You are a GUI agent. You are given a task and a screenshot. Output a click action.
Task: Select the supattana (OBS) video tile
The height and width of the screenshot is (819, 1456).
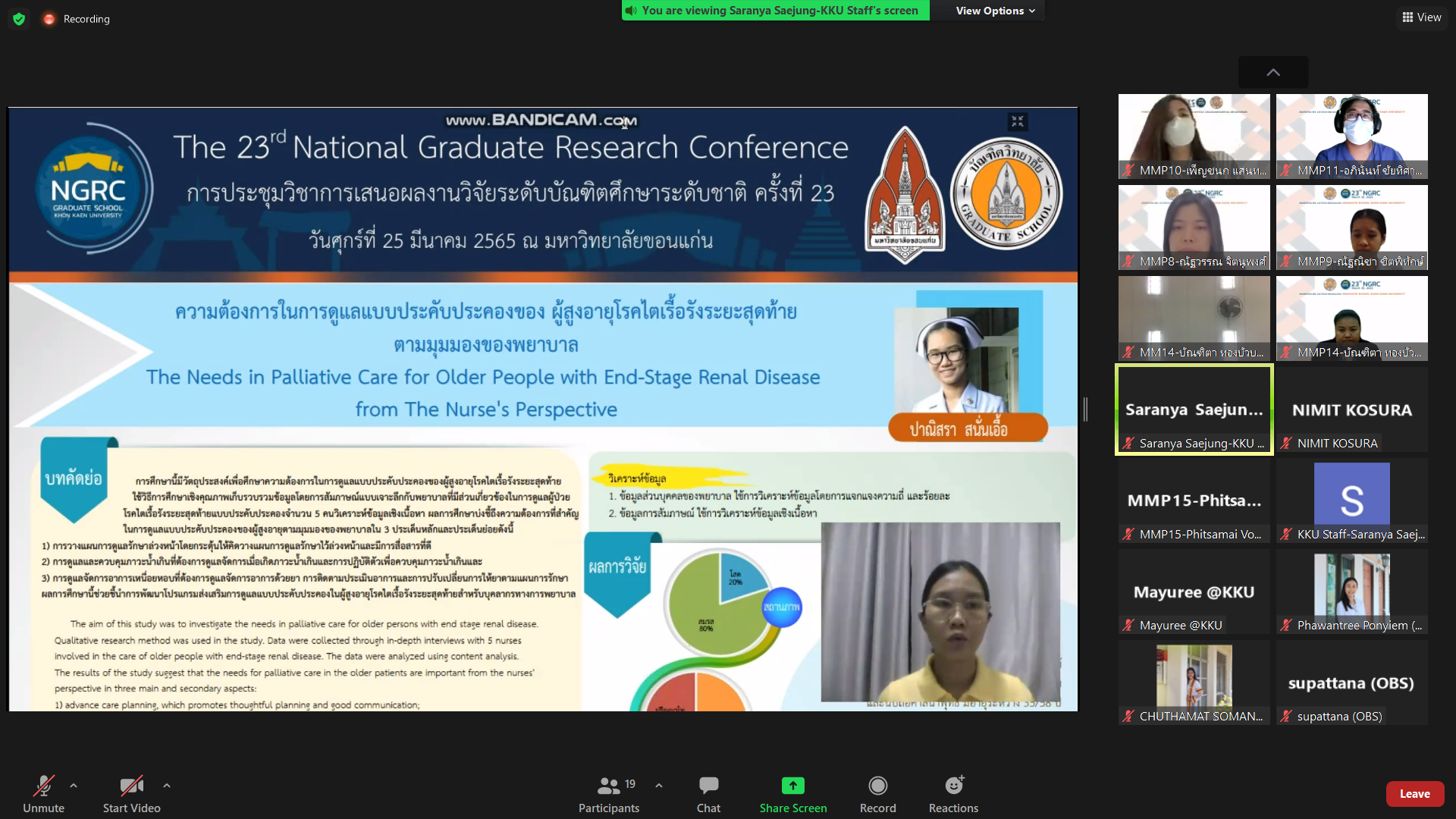(1351, 683)
